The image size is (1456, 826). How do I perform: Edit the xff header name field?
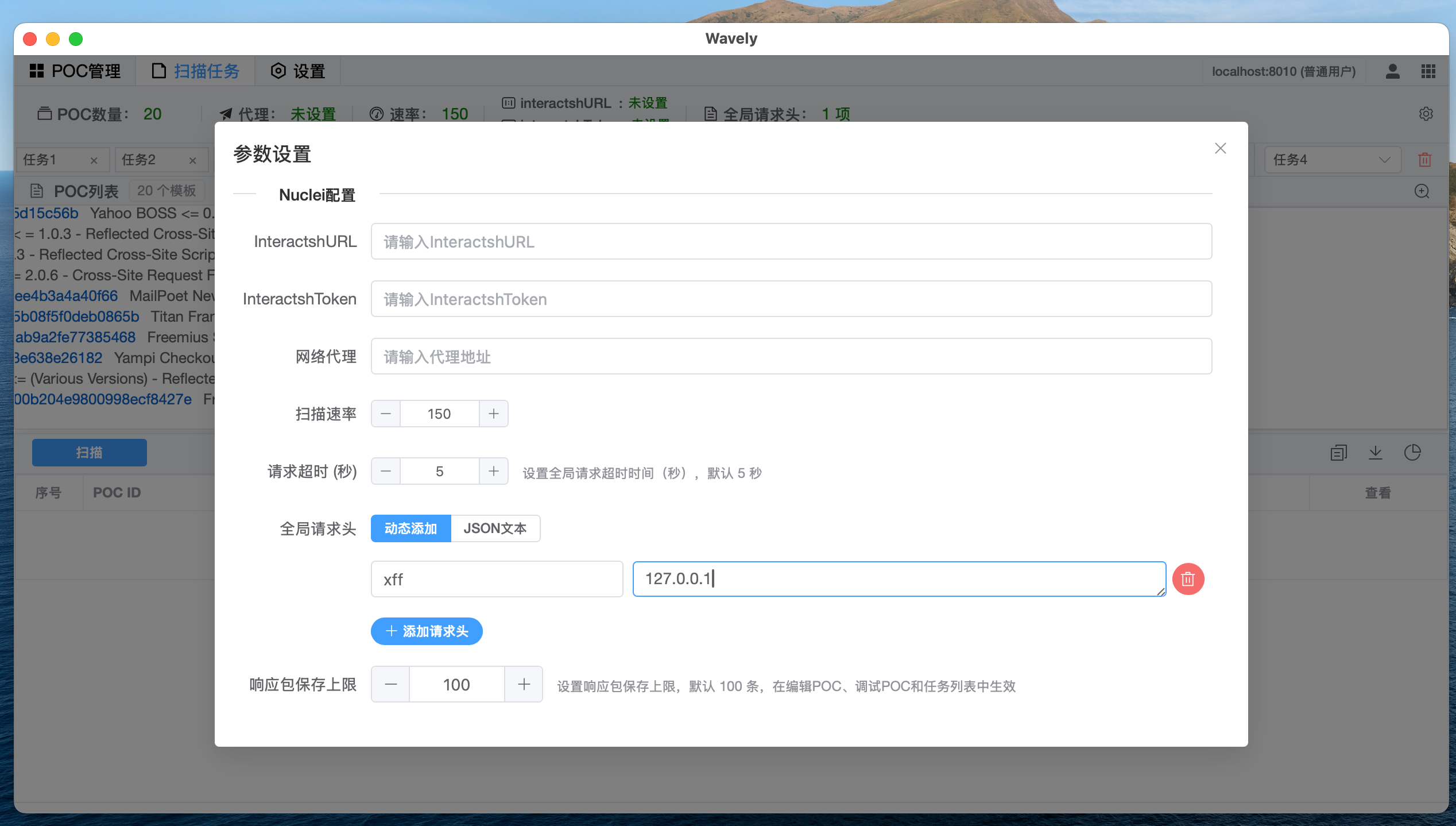tap(497, 579)
